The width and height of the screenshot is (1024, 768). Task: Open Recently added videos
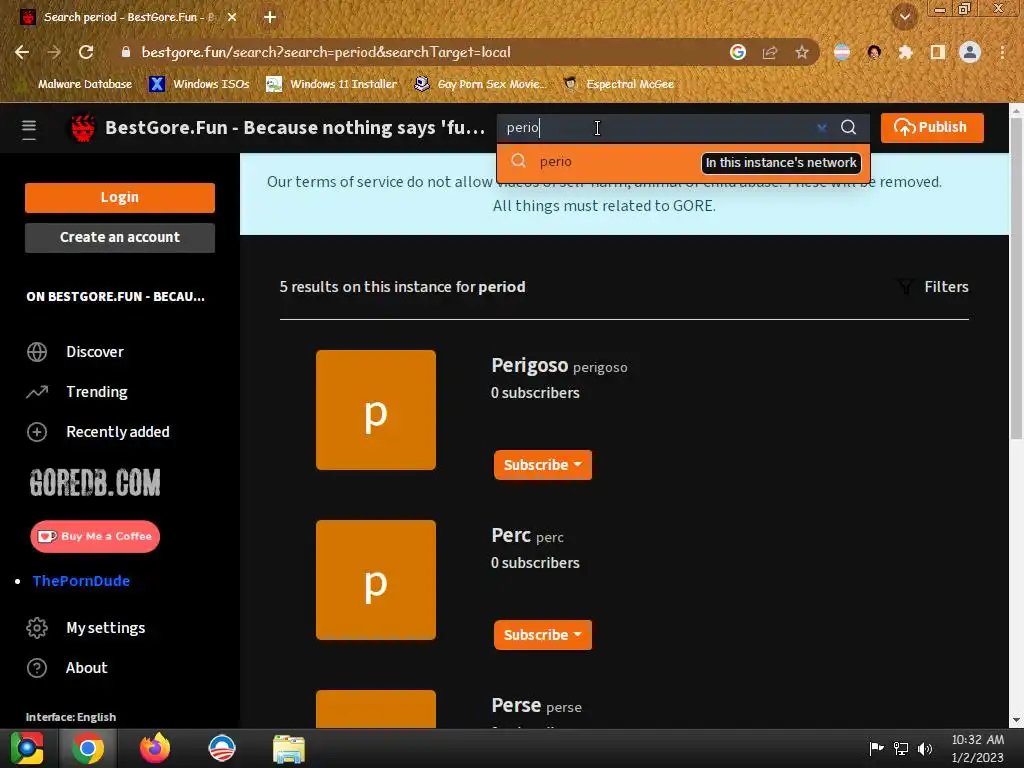tap(118, 432)
